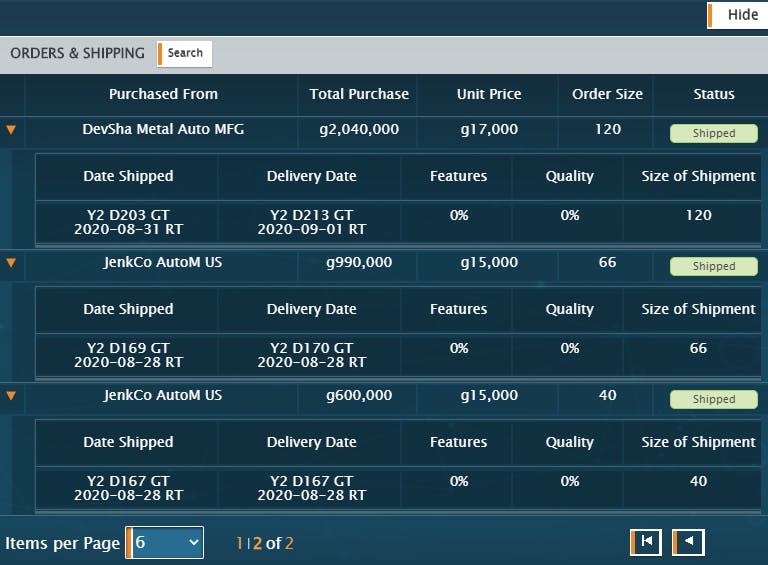Hide the orders panel
768x565 pixels.
pos(738,15)
